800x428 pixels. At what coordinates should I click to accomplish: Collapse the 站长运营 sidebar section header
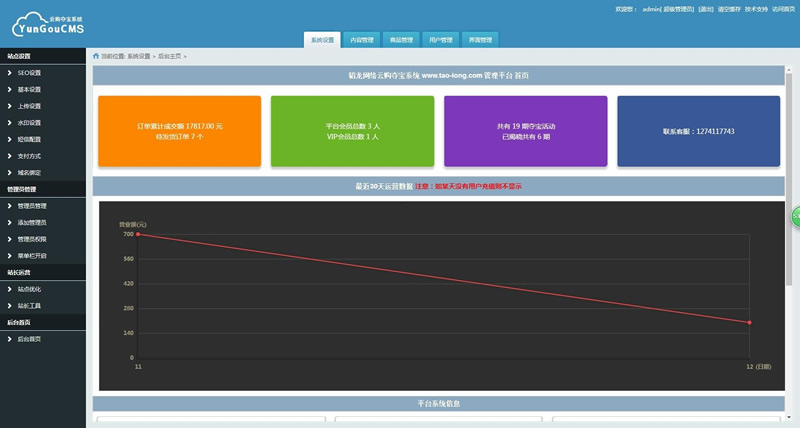(43, 272)
